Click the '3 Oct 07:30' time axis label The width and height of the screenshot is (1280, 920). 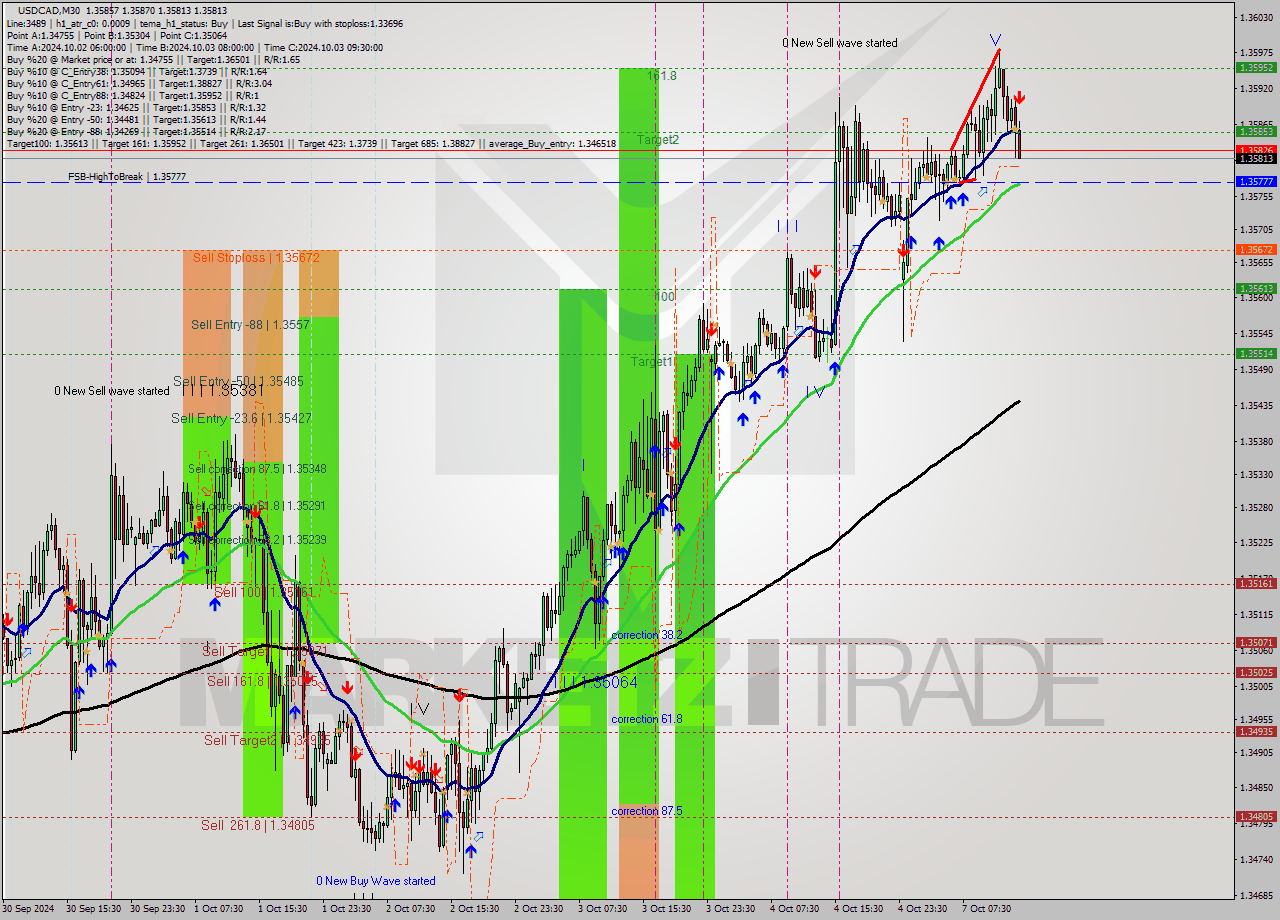click(603, 909)
